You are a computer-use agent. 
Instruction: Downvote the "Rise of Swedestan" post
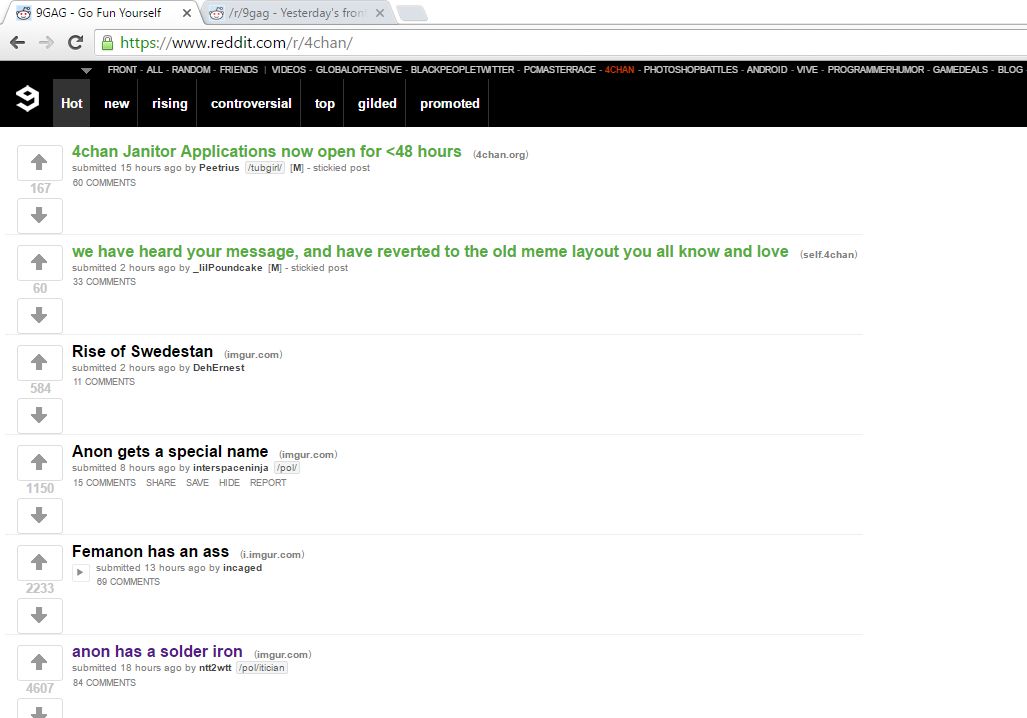39,416
